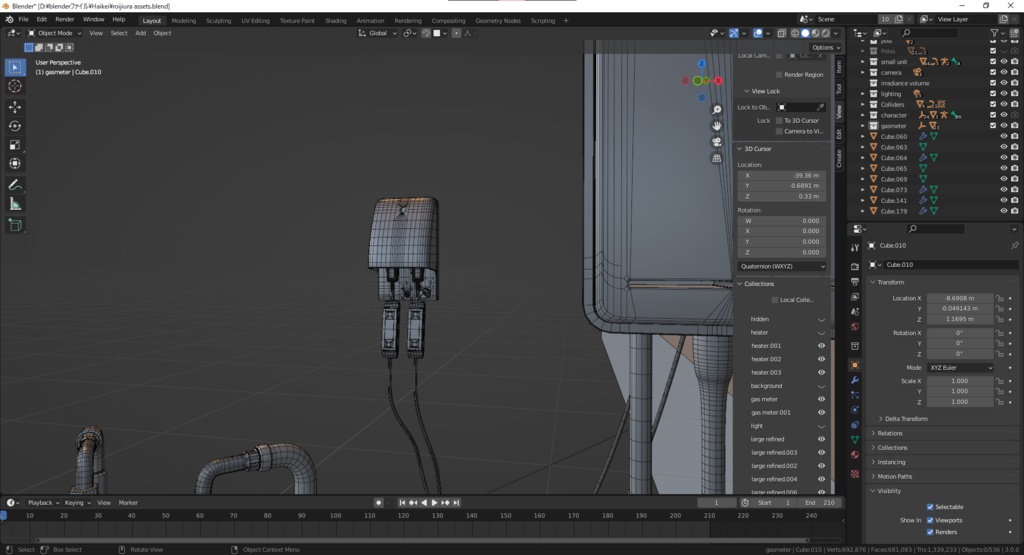1024x555 pixels.
Task: Open the Output properties tab icon
Action: coord(855,281)
